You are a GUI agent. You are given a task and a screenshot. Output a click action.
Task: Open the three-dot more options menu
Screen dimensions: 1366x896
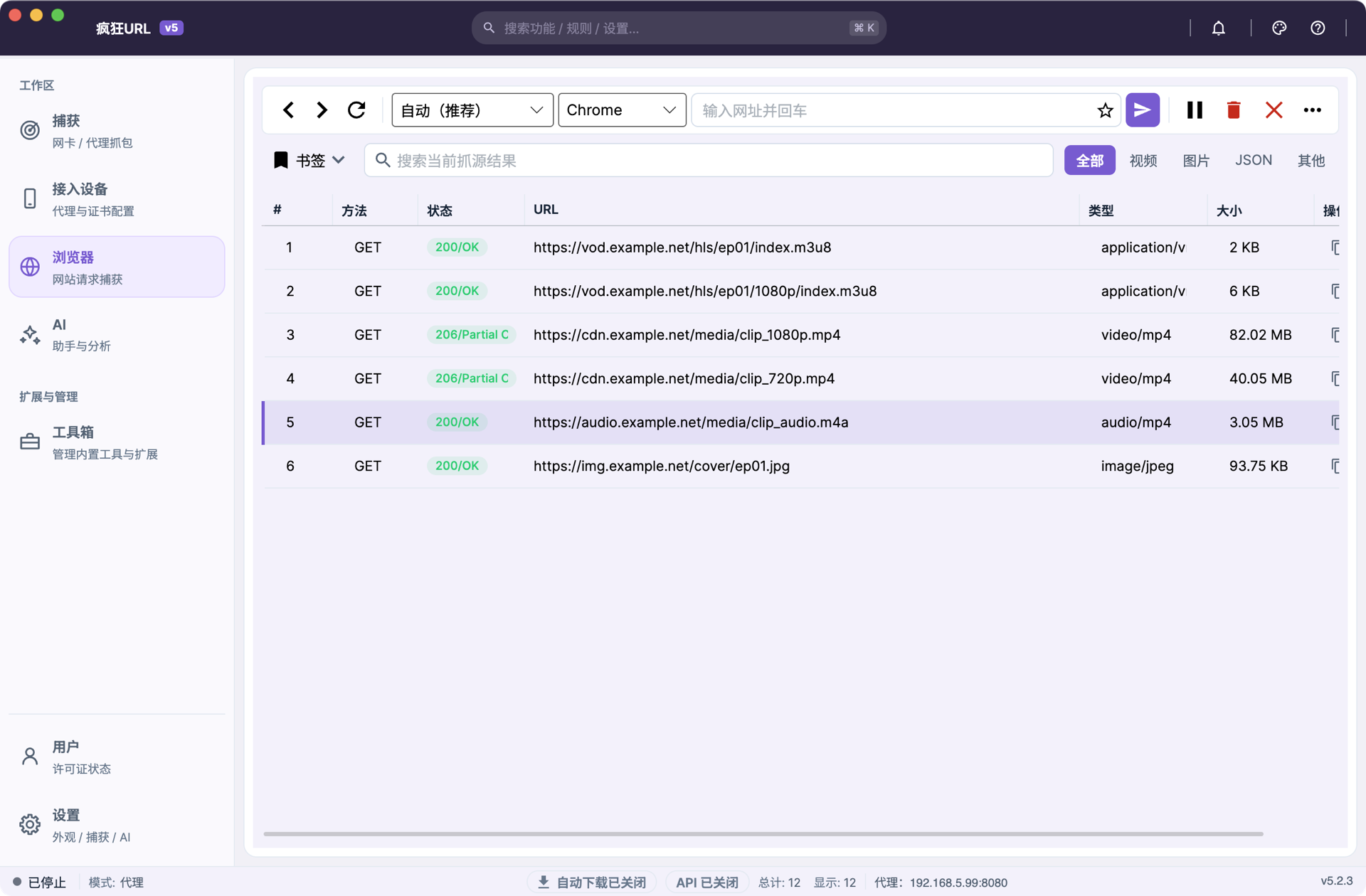pyautogui.click(x=1312, y=110)
